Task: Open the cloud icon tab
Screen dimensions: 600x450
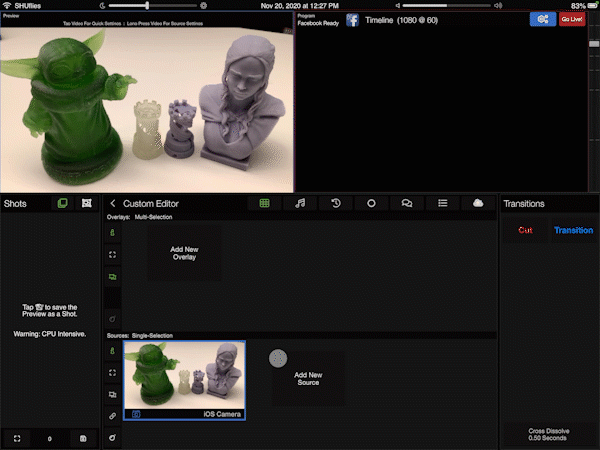Action: (478, 203)
